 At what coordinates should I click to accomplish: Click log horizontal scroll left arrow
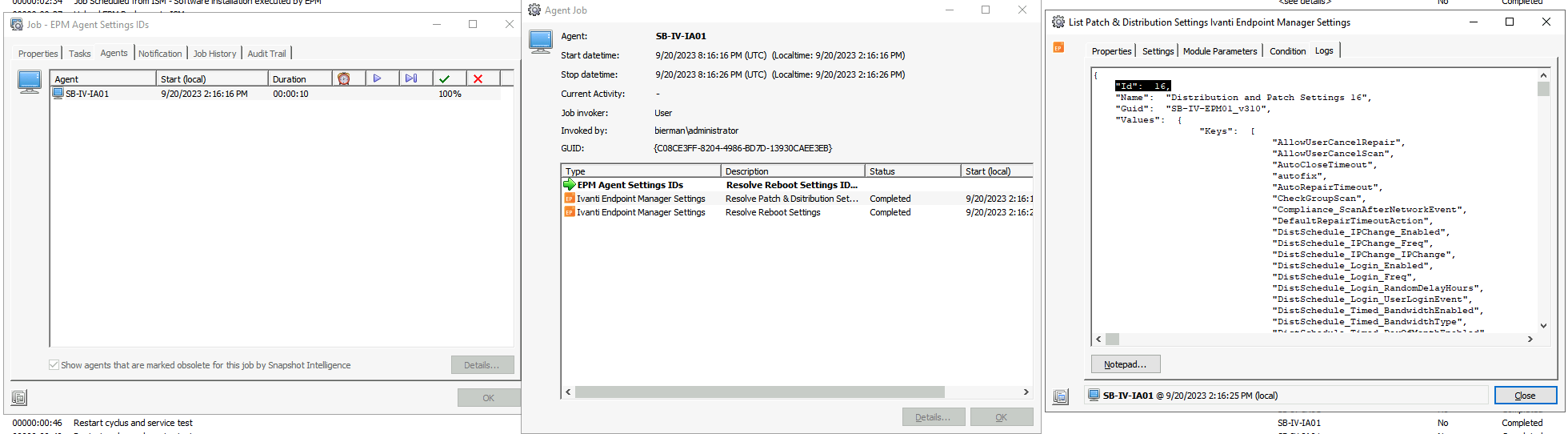point(1098,339)
